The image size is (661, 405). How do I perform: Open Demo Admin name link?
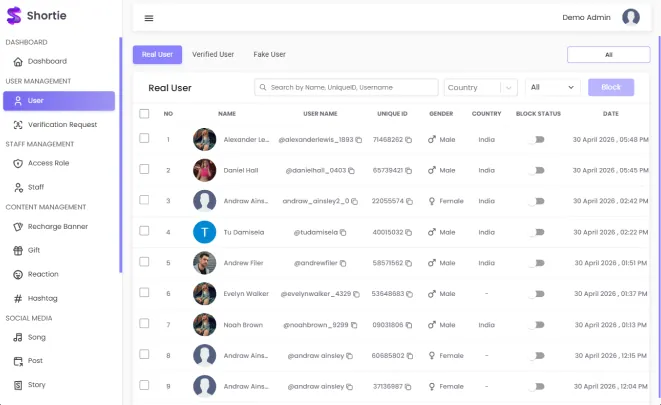(586, 17)
